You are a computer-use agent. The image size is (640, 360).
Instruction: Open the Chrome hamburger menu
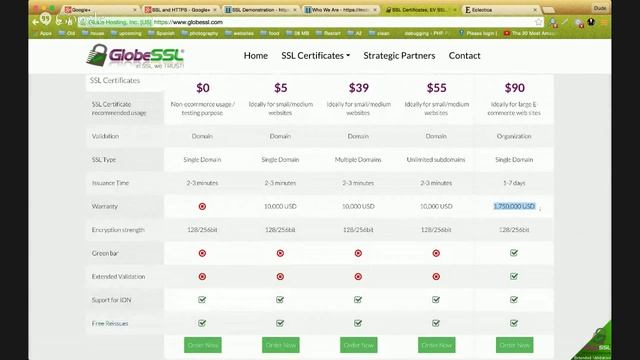click(604, 22)
